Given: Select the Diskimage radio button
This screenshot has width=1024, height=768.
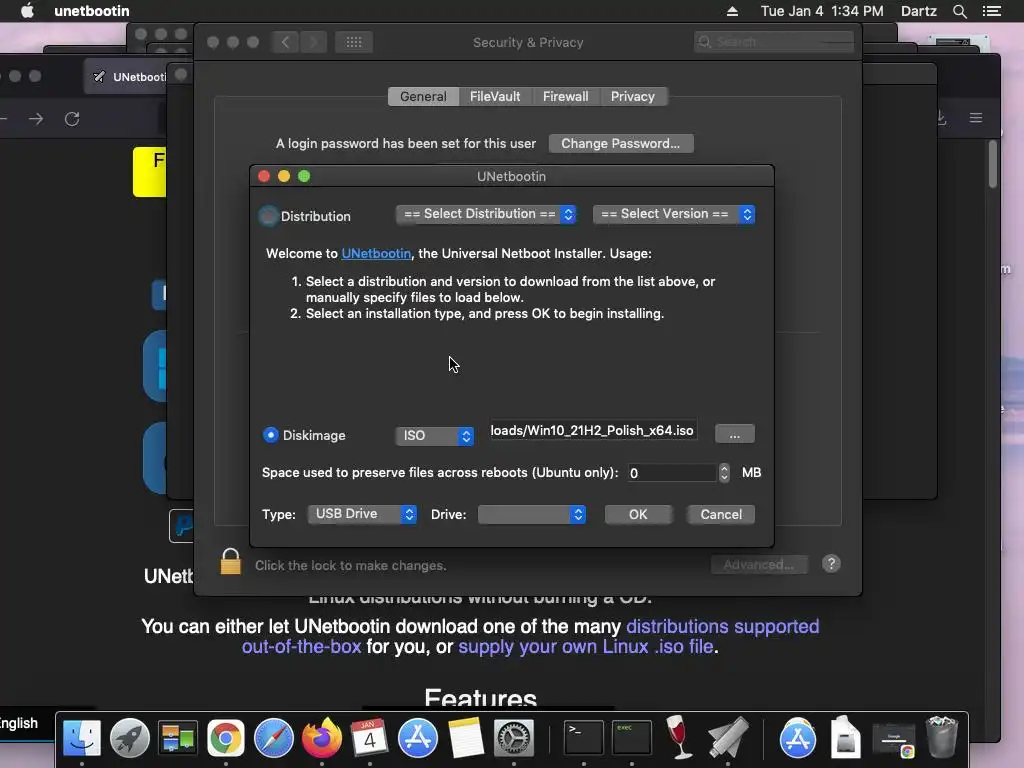Looking at the screenshot, I should 270,435.
